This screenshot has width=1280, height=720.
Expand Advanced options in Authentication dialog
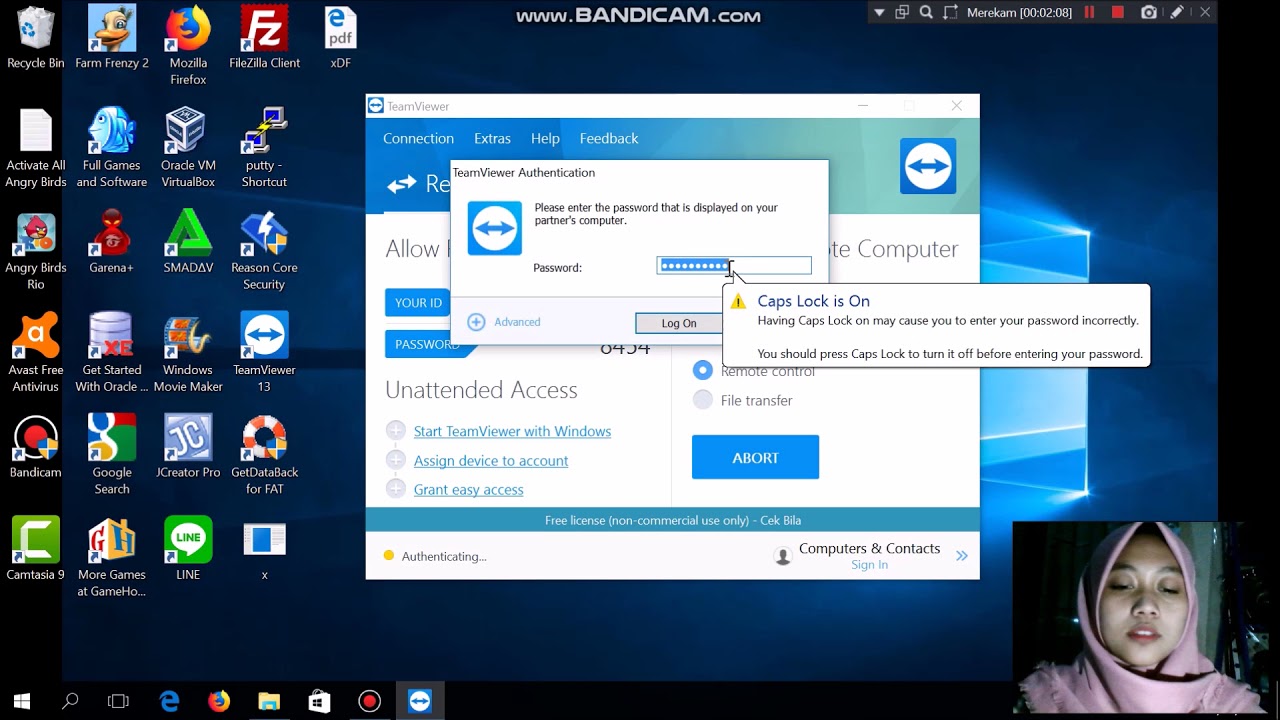(504, 322)
